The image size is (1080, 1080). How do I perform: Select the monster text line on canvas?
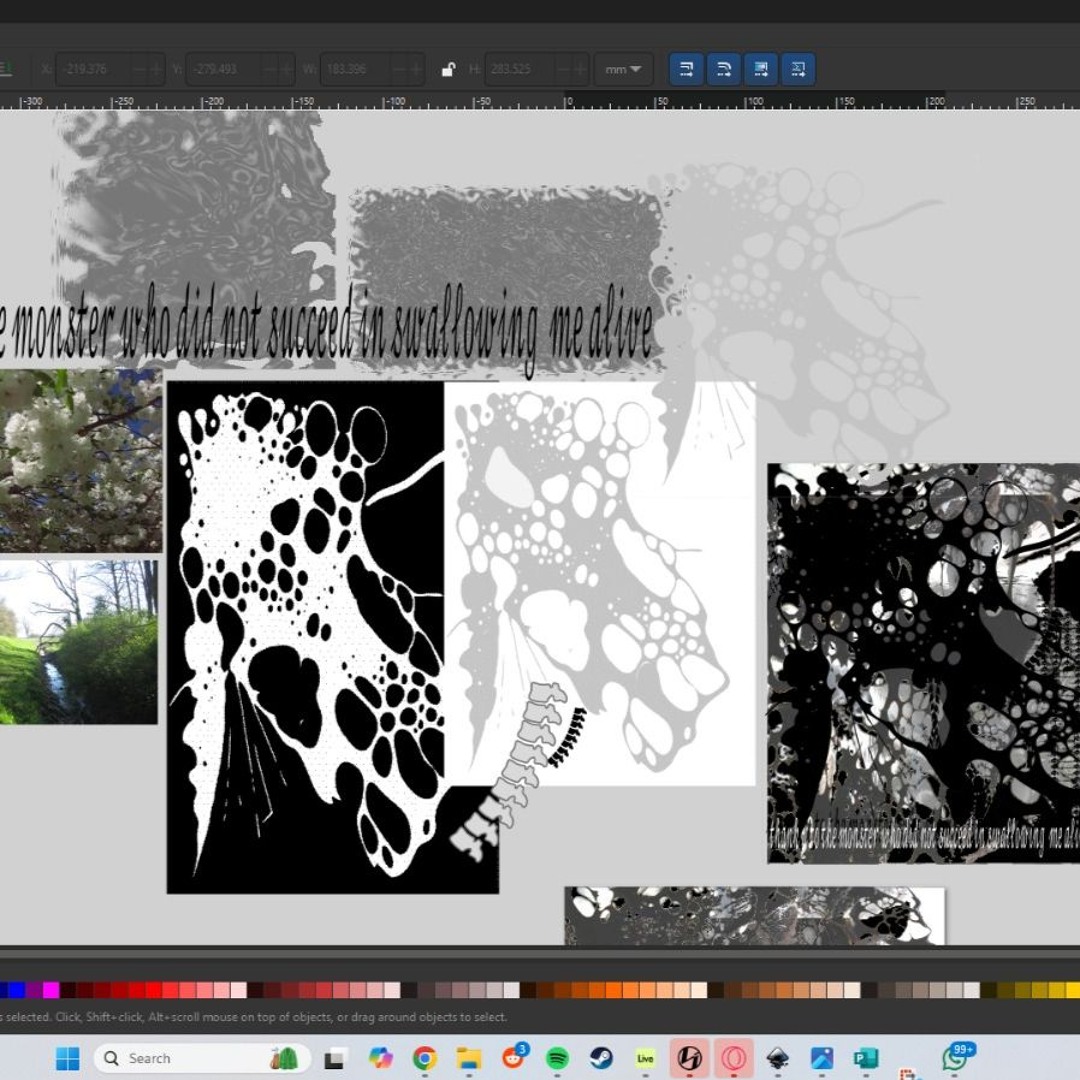click(330, 331)
